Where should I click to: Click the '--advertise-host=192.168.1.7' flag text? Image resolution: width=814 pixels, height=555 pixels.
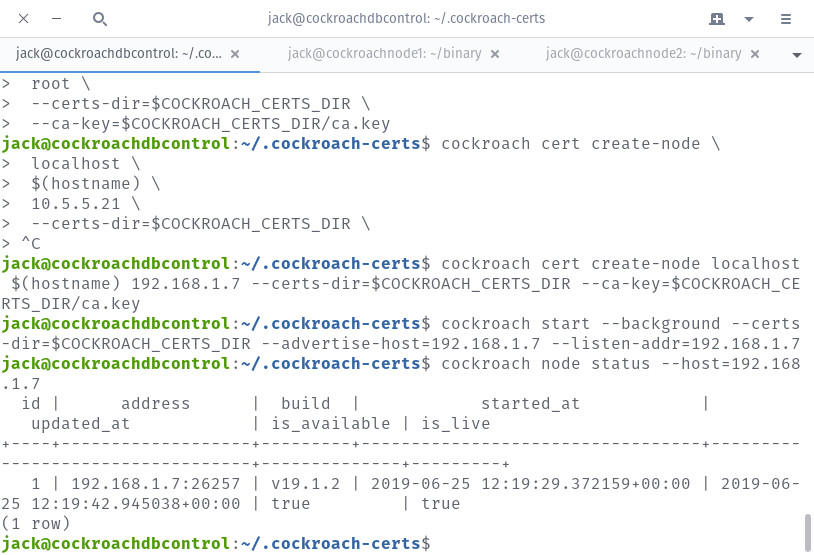401,344
